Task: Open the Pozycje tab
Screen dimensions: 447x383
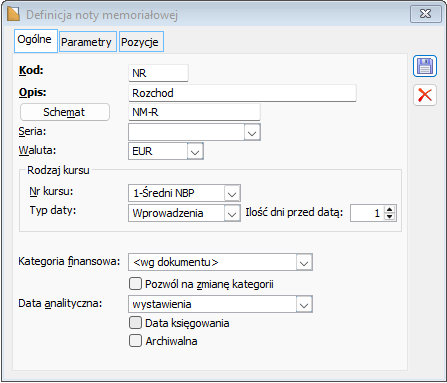Action: coord(141,42)
